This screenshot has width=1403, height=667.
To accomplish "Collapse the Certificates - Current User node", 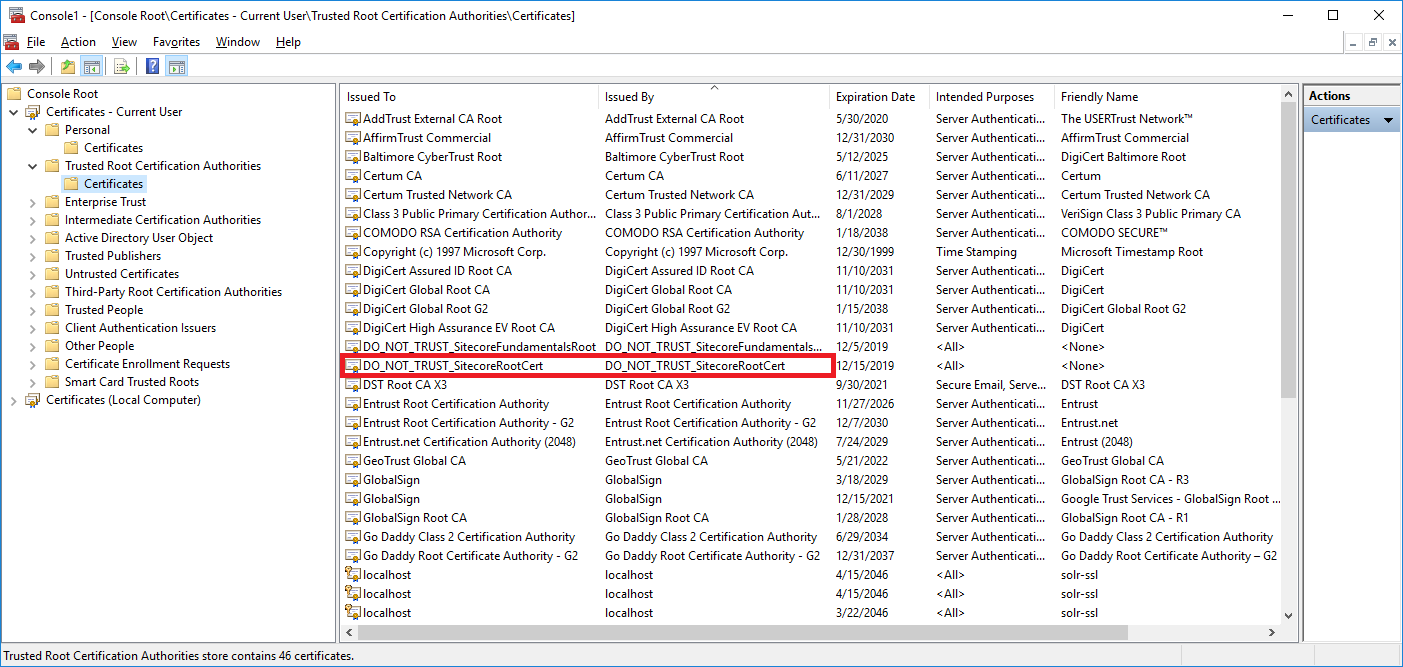I will (14, 112).
